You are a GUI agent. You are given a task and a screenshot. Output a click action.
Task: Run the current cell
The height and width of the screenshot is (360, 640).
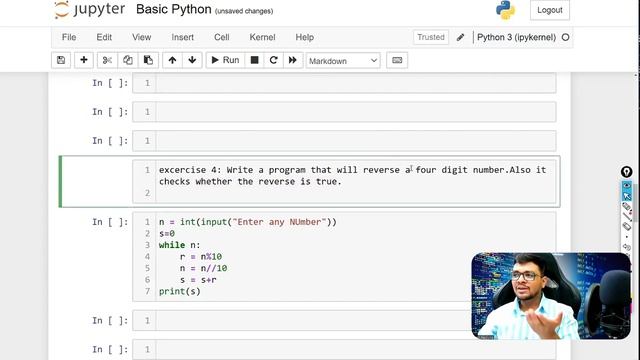pyautogui.click(x=225, y=60)
